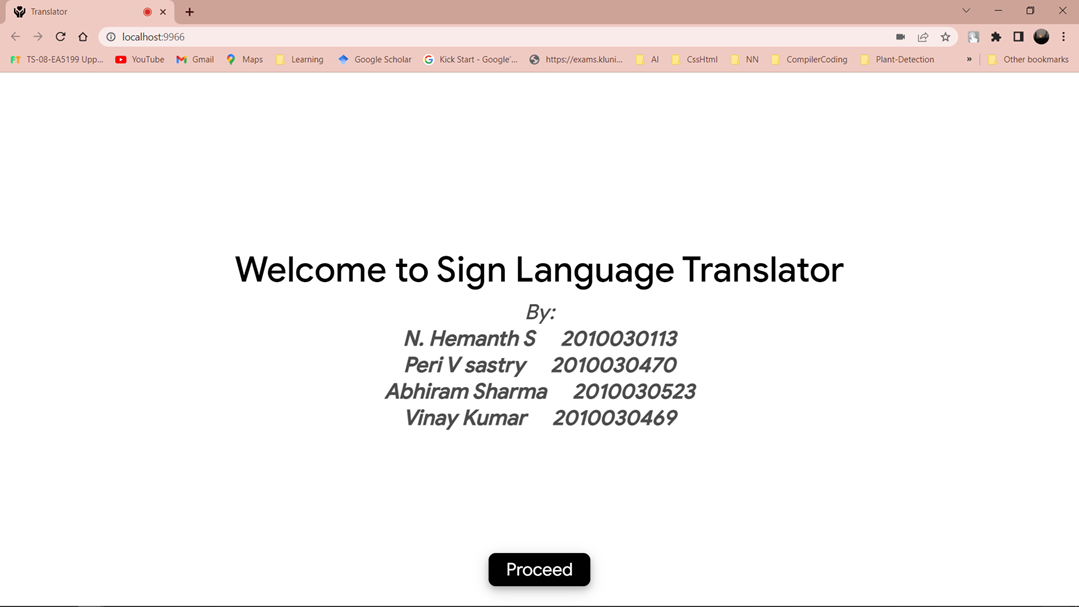Click the share icon in the toolbar
The image size is (1079, 607).
pos(922,36)
